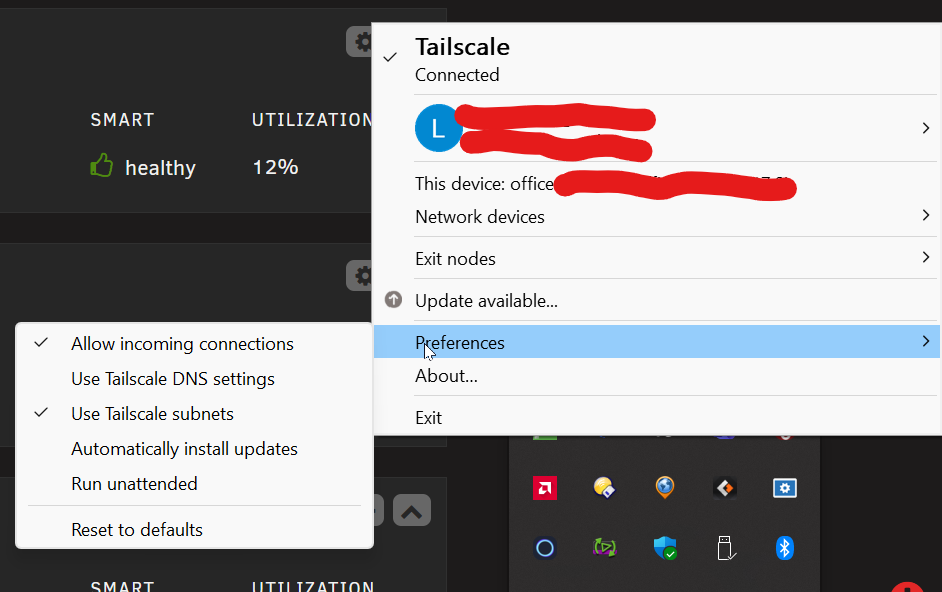942x592 pixels.
Task: Click the 12% utilization value
Action: point(275,166)
